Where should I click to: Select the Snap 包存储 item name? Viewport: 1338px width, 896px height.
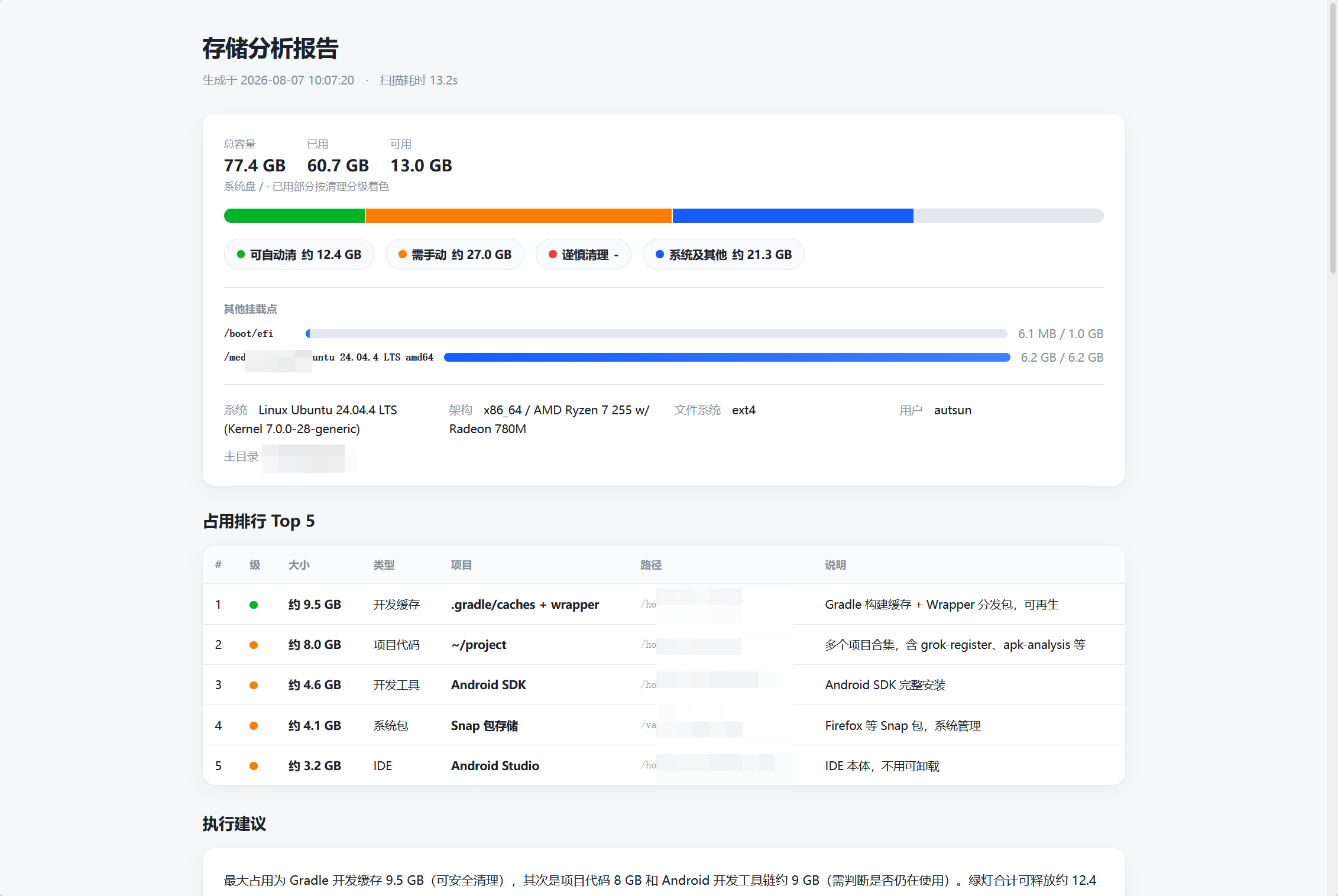pos(485,726)
